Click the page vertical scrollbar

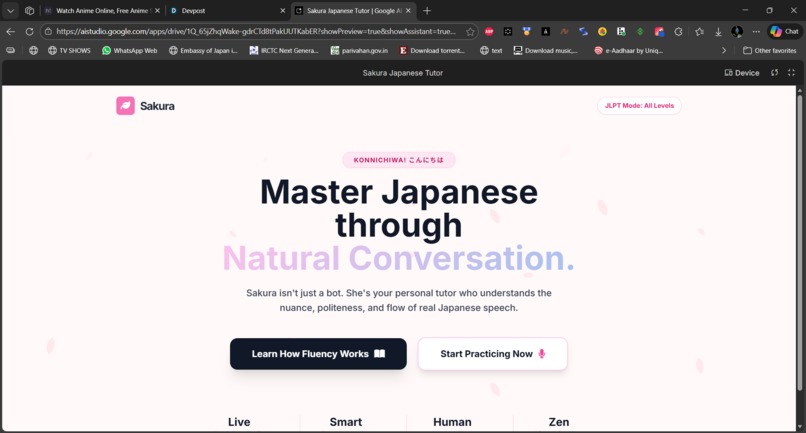[799, 242]
